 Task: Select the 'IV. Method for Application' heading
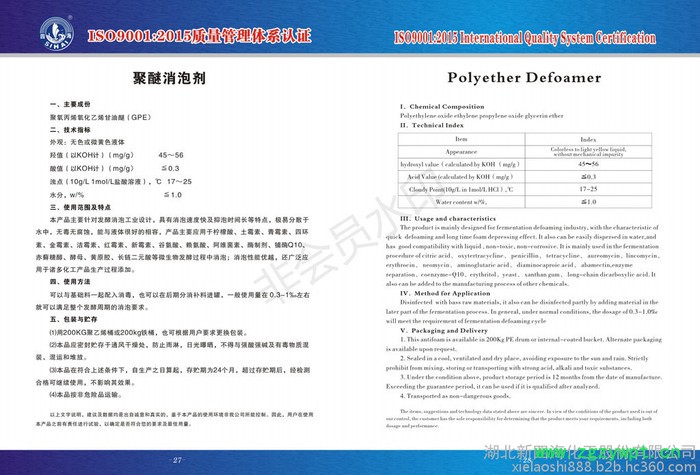(x=445, y=293)
